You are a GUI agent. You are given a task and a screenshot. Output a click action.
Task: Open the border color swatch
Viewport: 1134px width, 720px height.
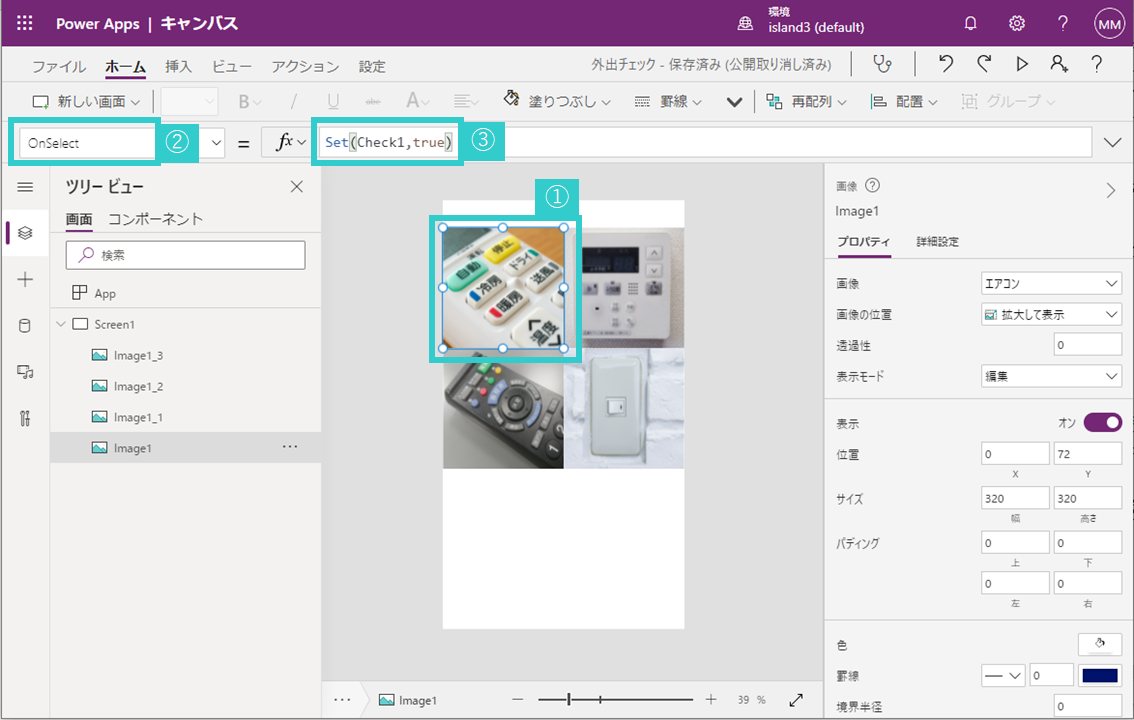pos(1099,675)
